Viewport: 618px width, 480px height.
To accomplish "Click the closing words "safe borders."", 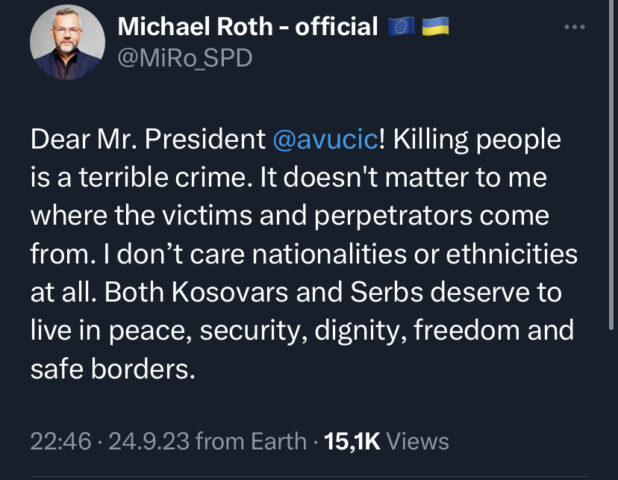I will pyautogui.click(x=126, y=369).
